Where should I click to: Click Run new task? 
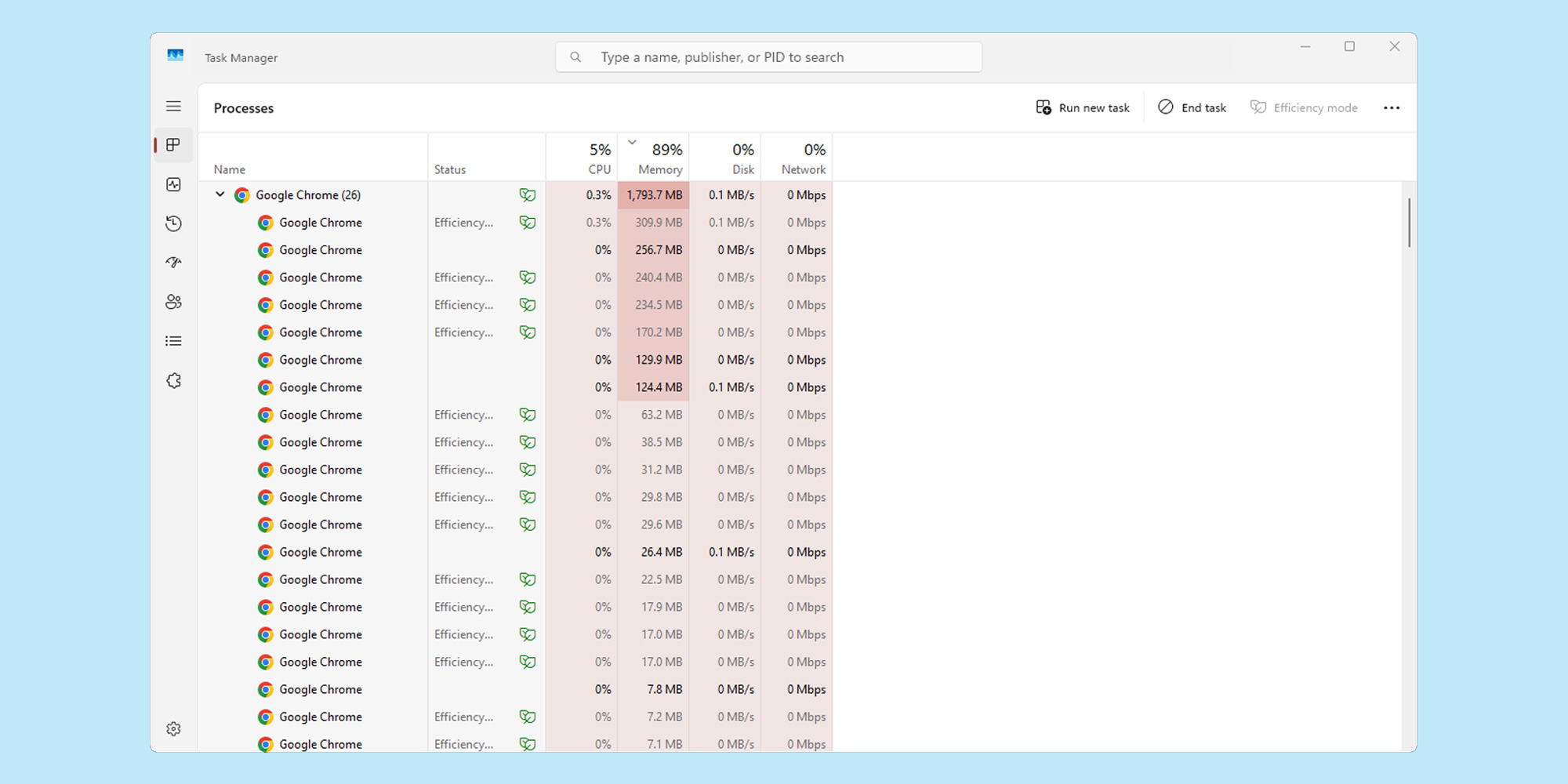click(1083, 107)
